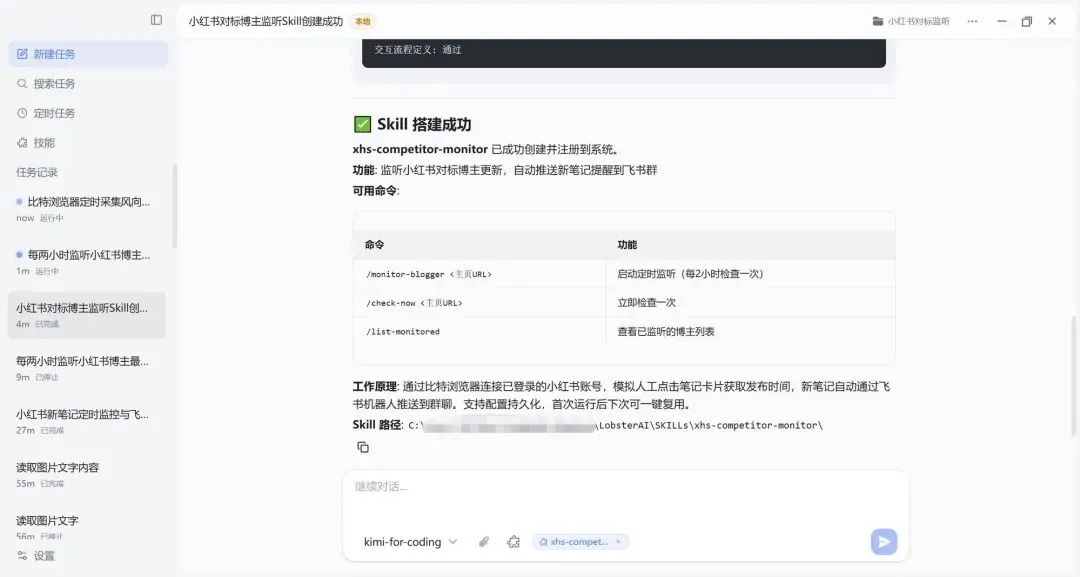This screenshot has width=1080, height=577.
Task: Send message with the blue arrow button
Action: [884, 542]
